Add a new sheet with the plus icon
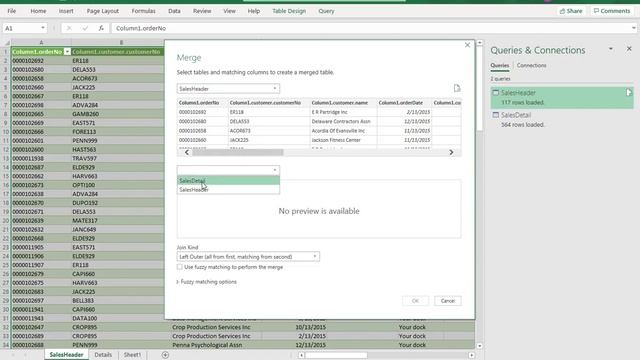 coord(165,355)
